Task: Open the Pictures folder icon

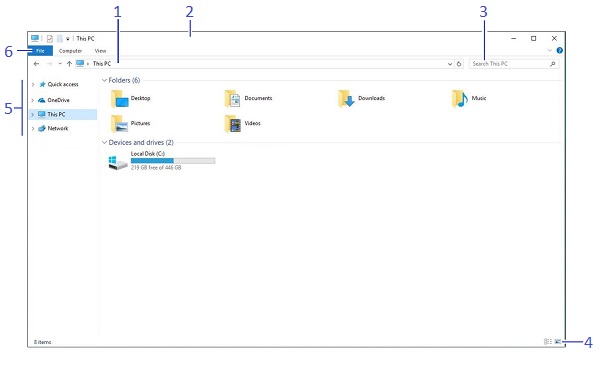Action: tap(119, 124)
